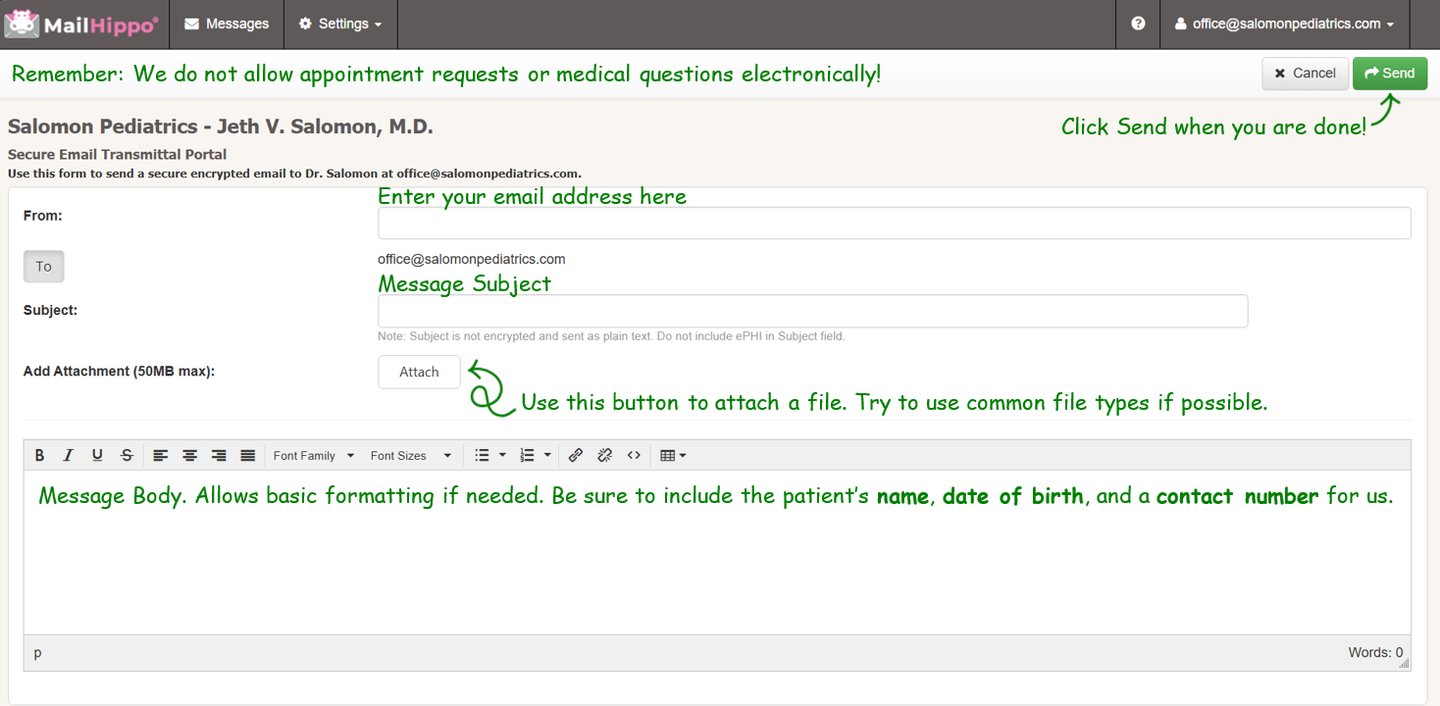Click the Attach button

point(419,372)
